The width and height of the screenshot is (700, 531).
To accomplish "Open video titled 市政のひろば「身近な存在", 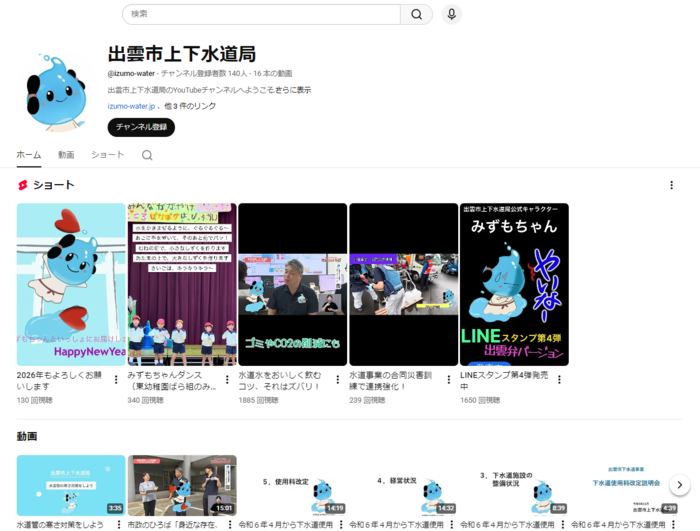I will pyautogui.click(x=172, y=525).
